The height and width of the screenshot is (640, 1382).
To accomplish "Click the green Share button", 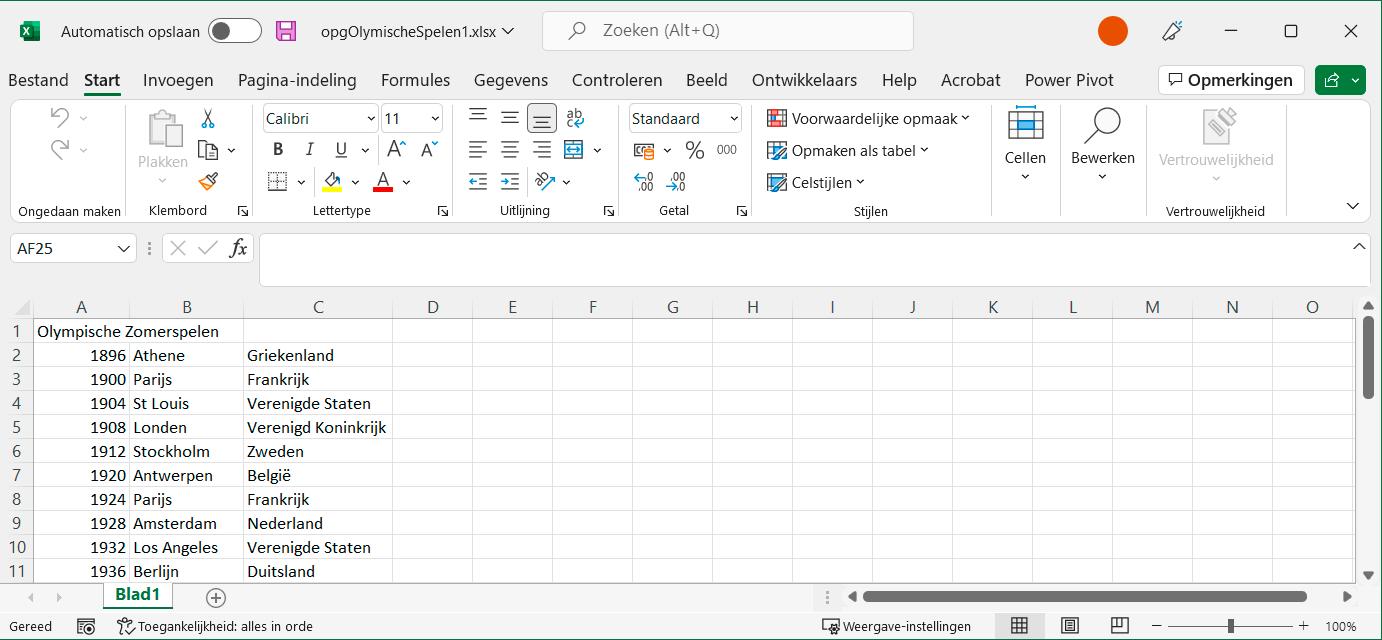I will tap(1340, 80).
